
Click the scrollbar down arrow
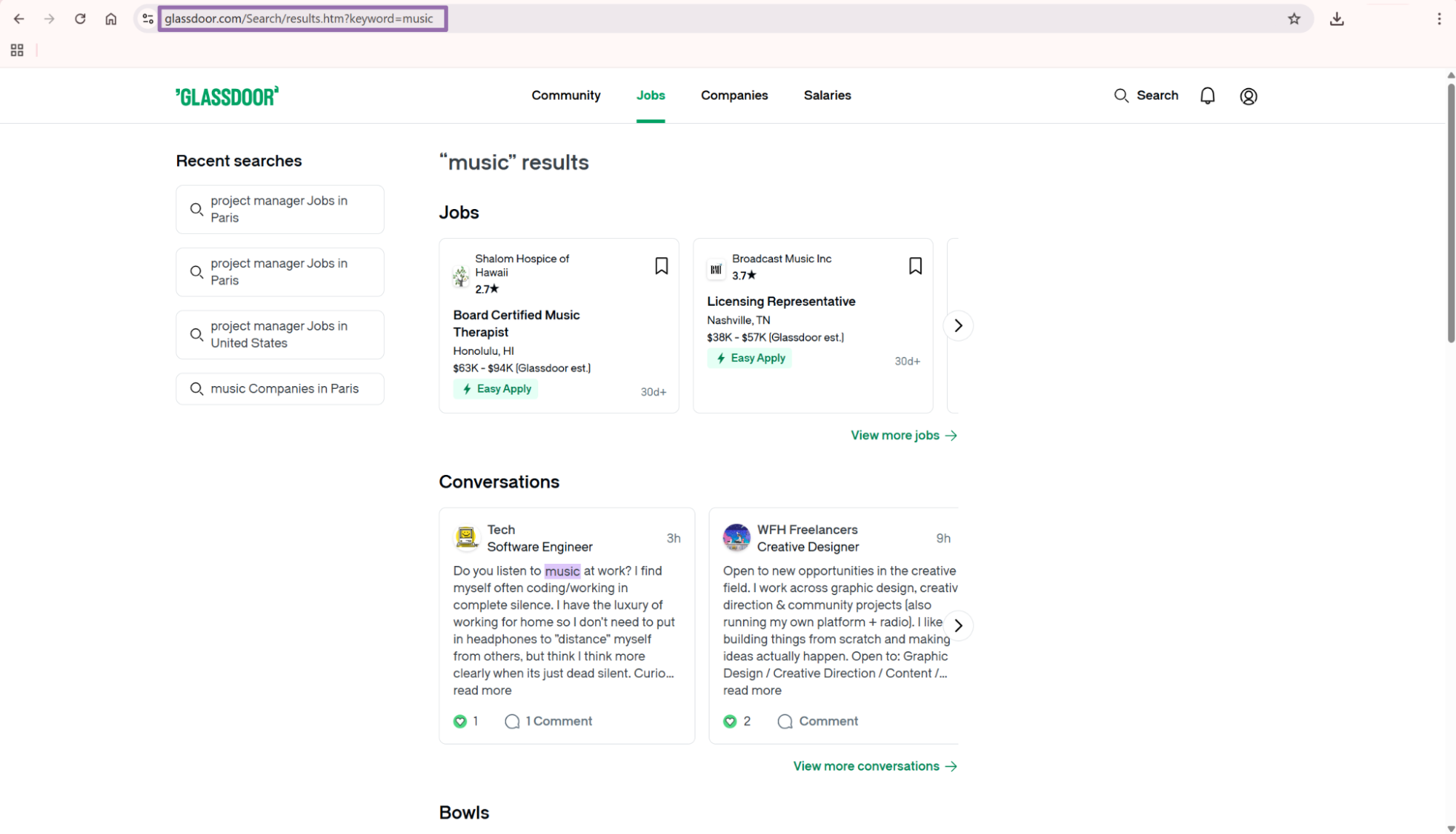(1450, 828)
